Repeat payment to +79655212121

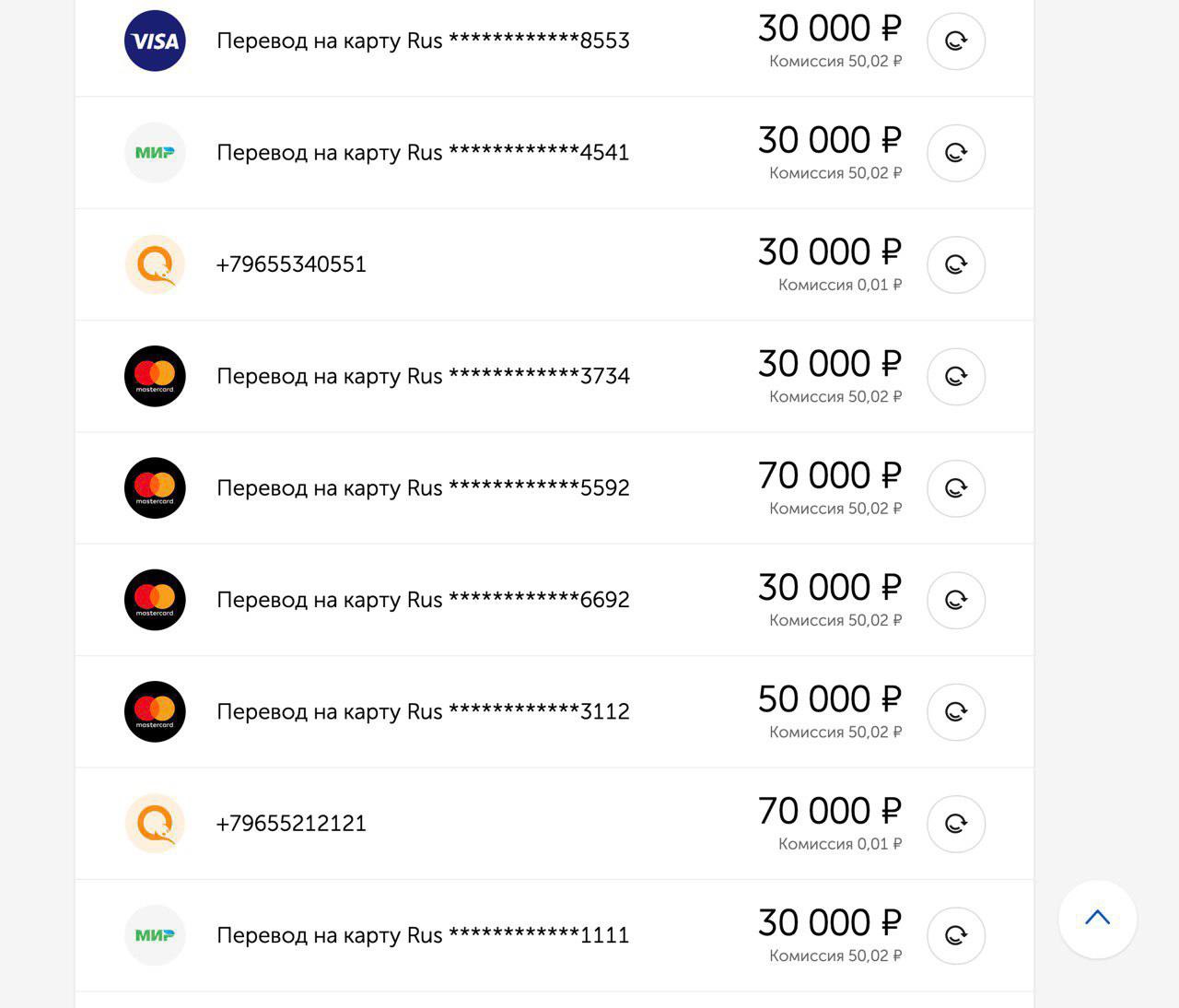tap(956, 824)
